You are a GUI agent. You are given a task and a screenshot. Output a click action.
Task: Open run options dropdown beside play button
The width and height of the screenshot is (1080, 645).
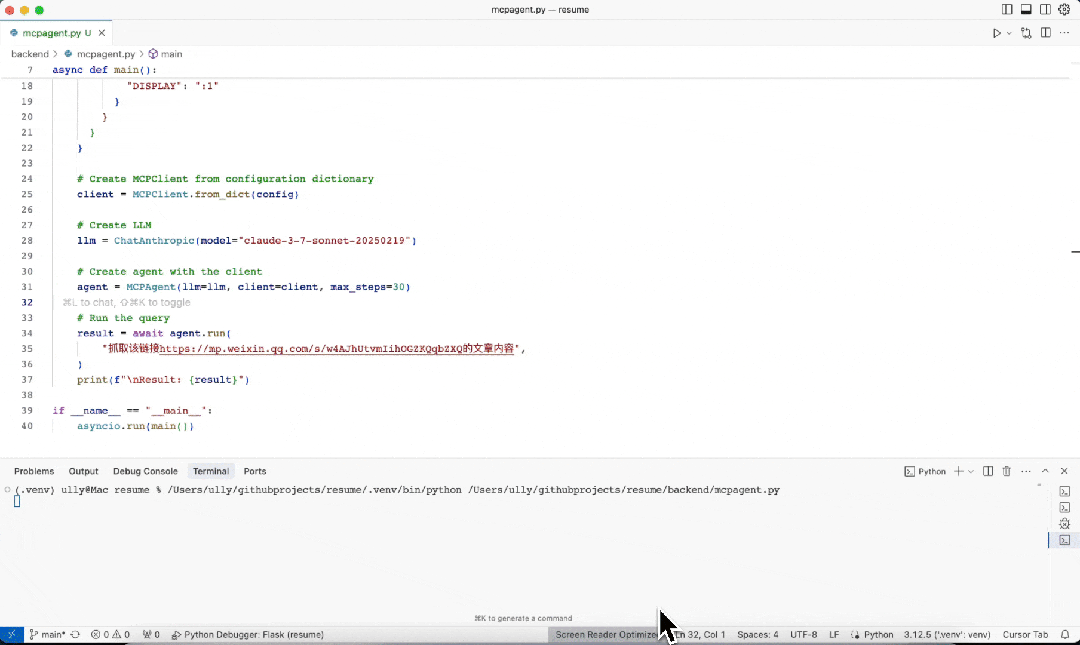1009,33
